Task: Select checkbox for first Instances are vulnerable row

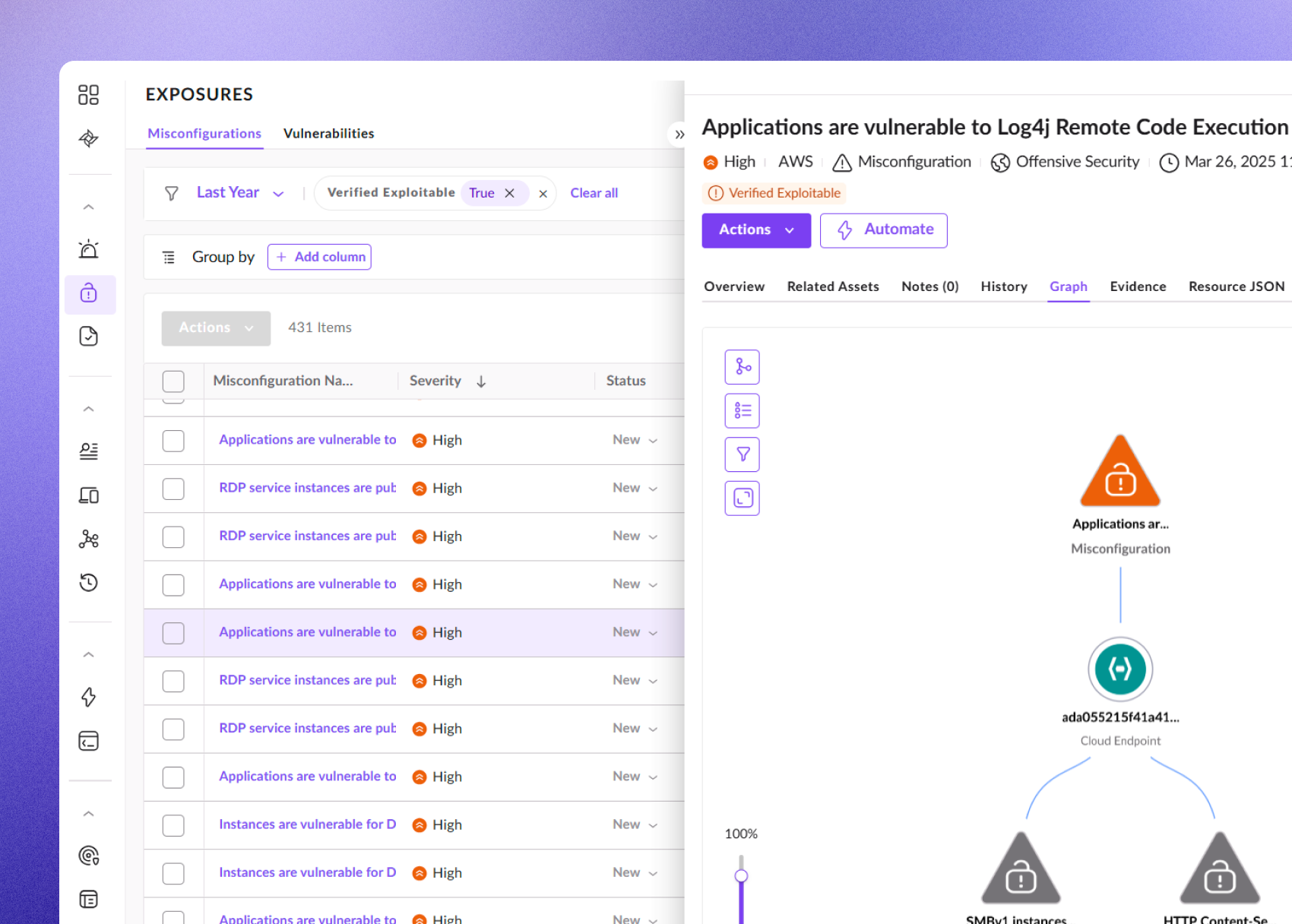Action: pyautogui.click(x=173, y=825)
